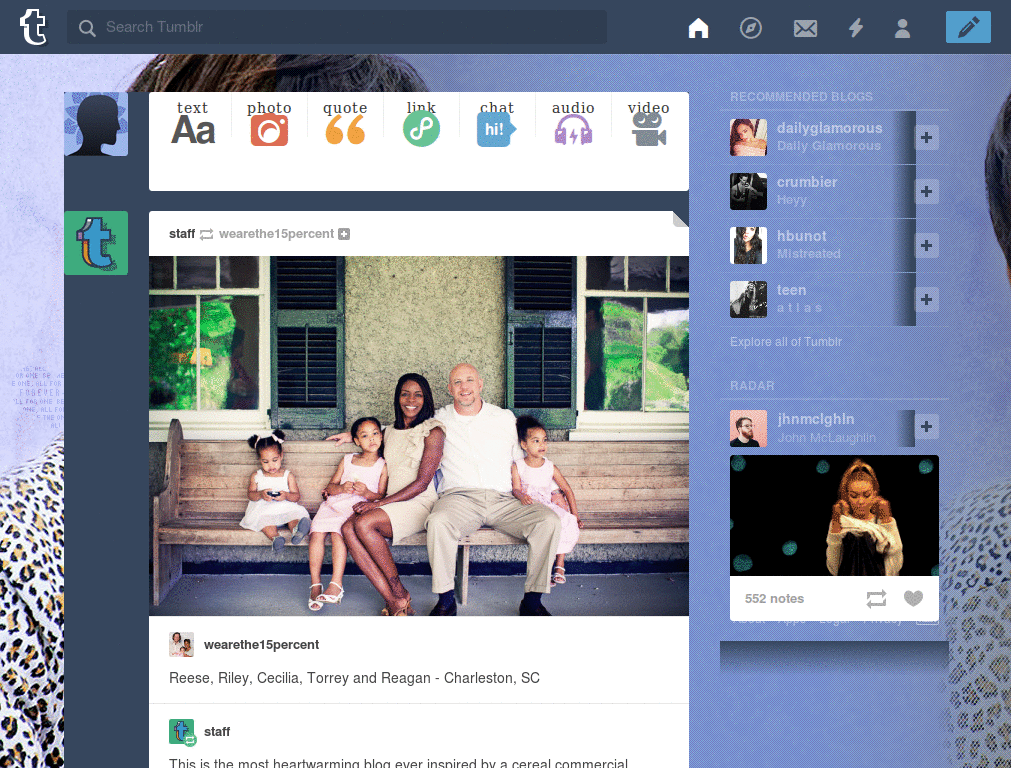1024x768 pixels.
Task: Follow dailyglamorous with plus button
Action: click(x=926, y=137)
